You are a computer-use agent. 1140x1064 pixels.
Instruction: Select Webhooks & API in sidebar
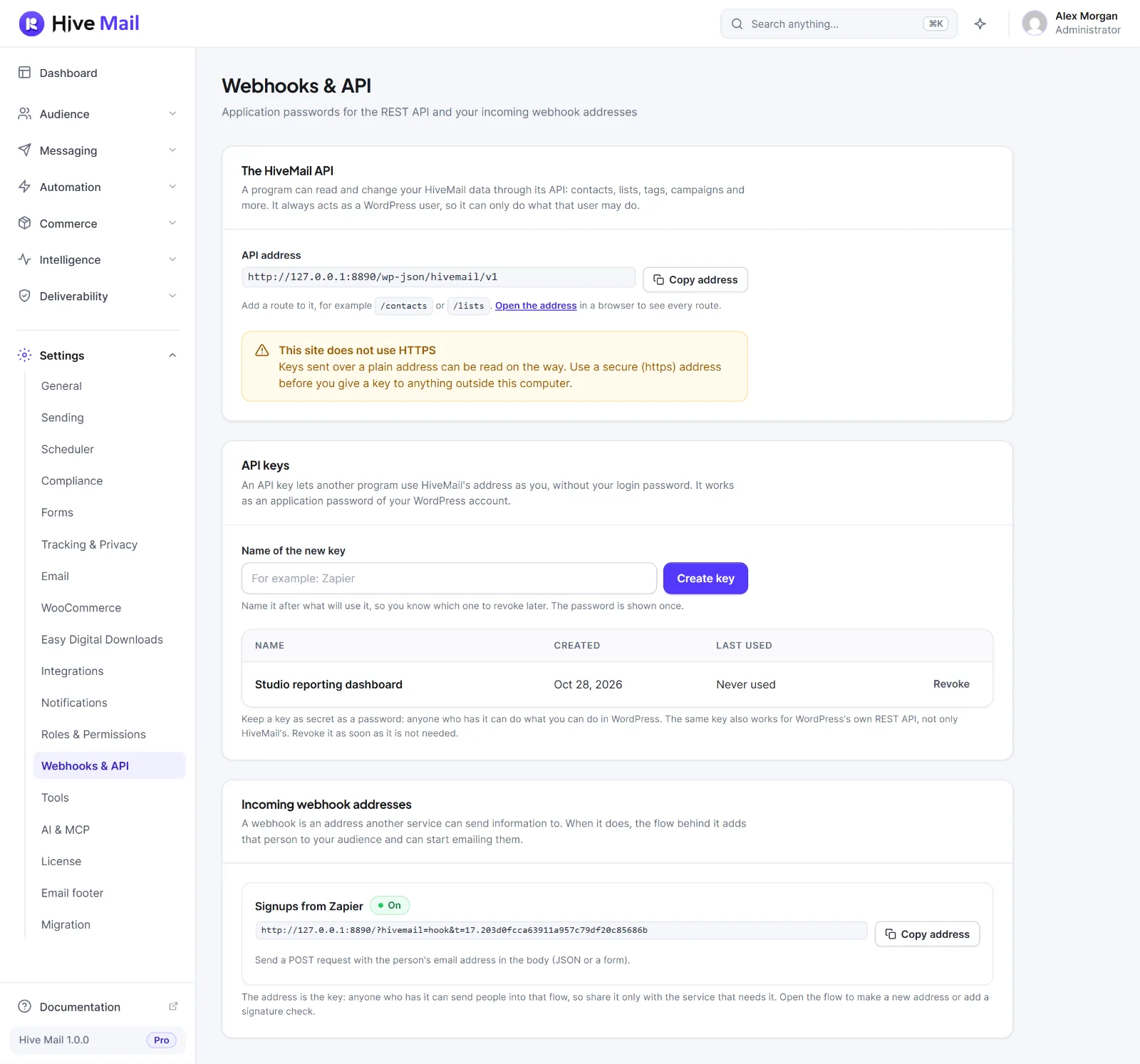[x=109, y=766]
